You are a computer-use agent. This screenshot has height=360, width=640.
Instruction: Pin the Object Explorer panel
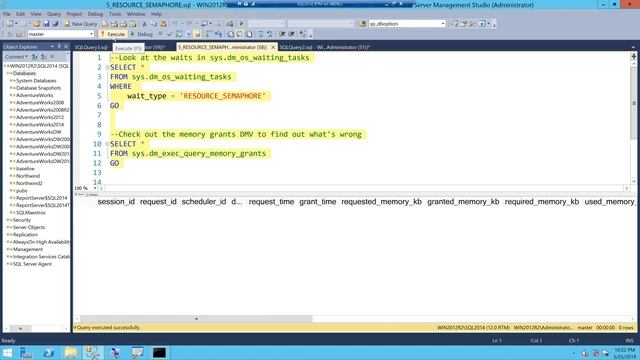pos(59,47)
